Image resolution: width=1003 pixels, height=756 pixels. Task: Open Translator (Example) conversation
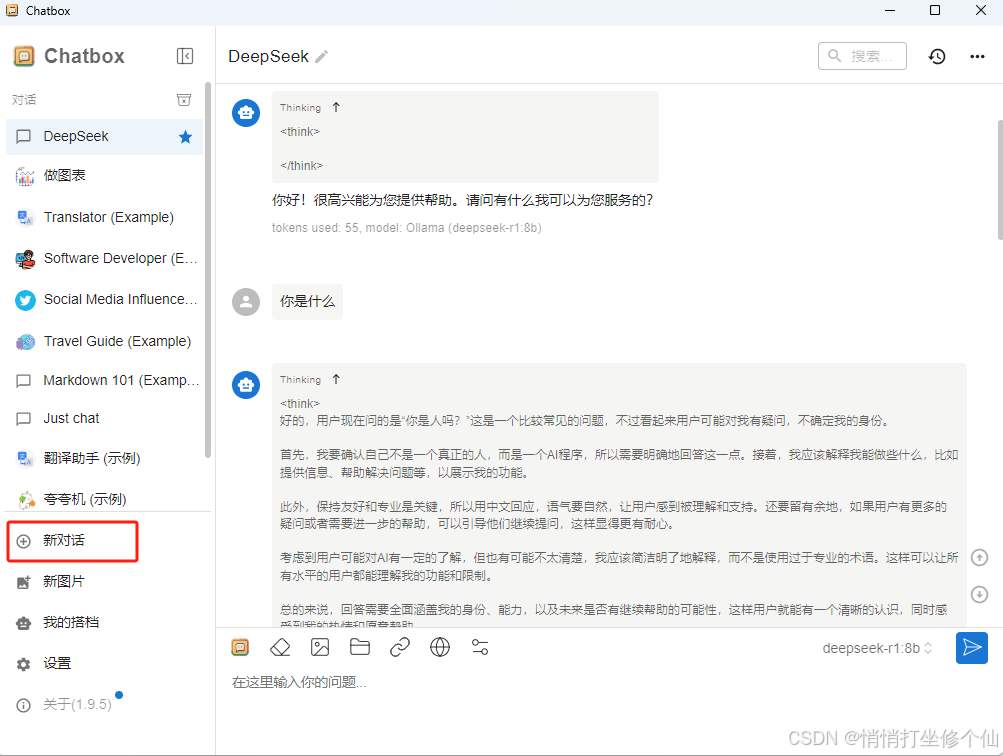click(x=104, y=217)
